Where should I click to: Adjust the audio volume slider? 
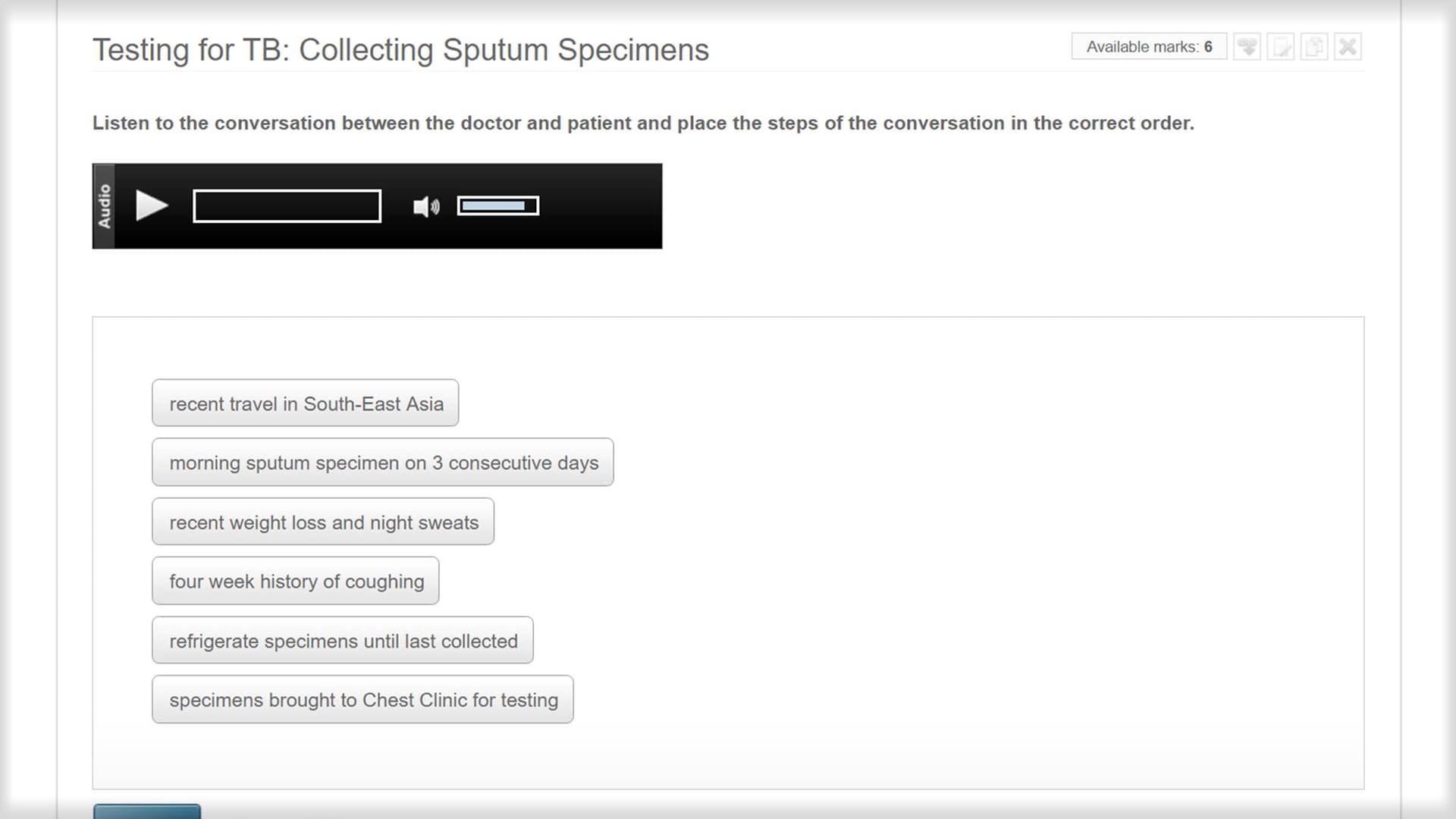[498, 206]
